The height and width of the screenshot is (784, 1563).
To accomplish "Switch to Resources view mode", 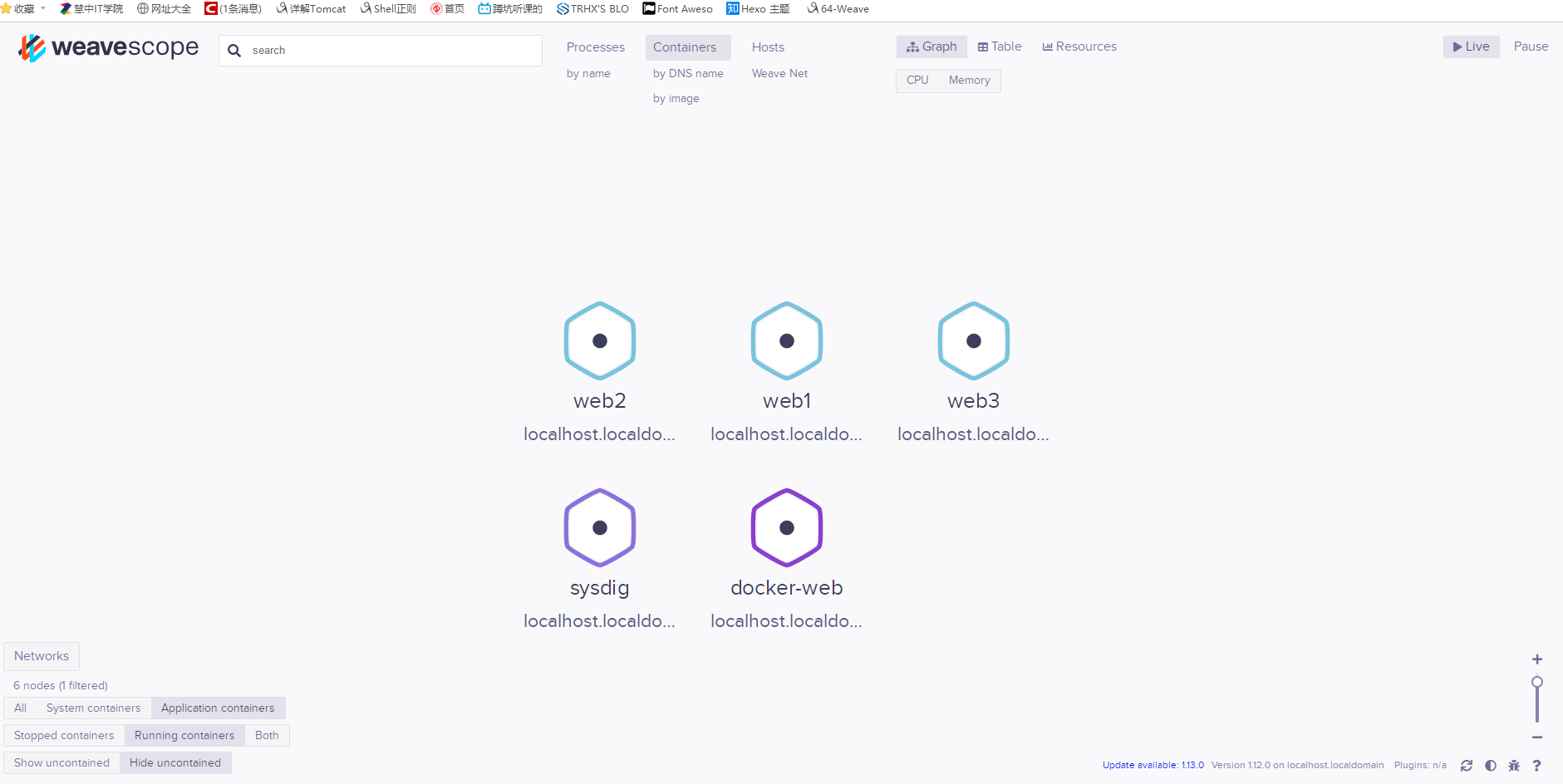I will (x=1079, y=47).
